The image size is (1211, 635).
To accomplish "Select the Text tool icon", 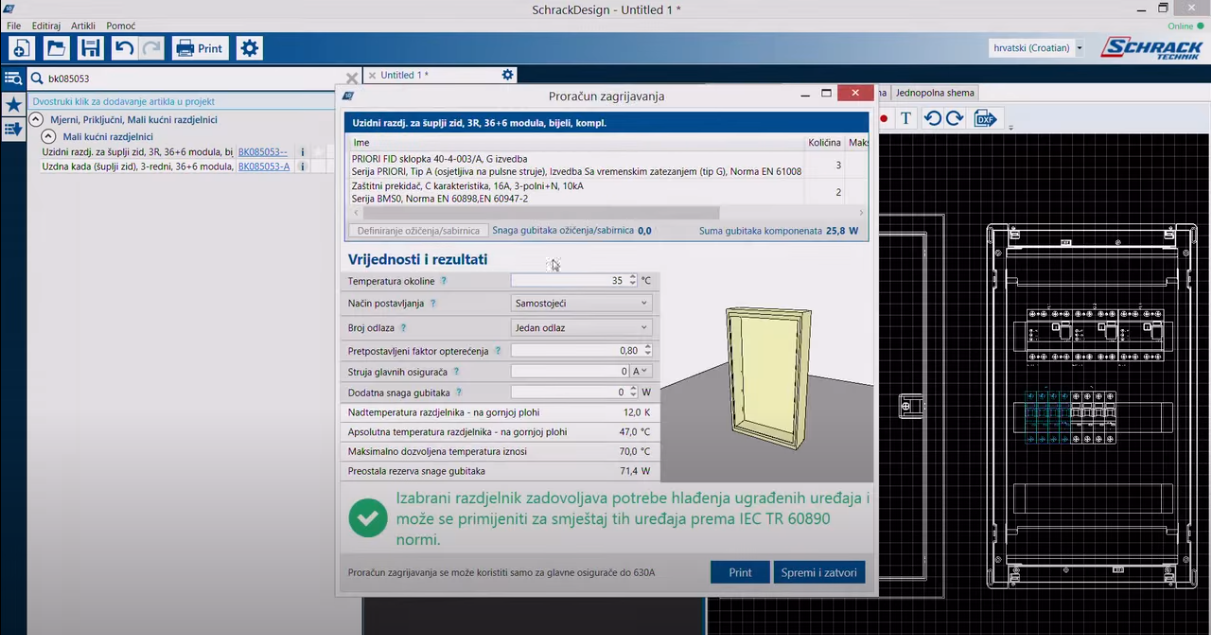I will [906, 118].
